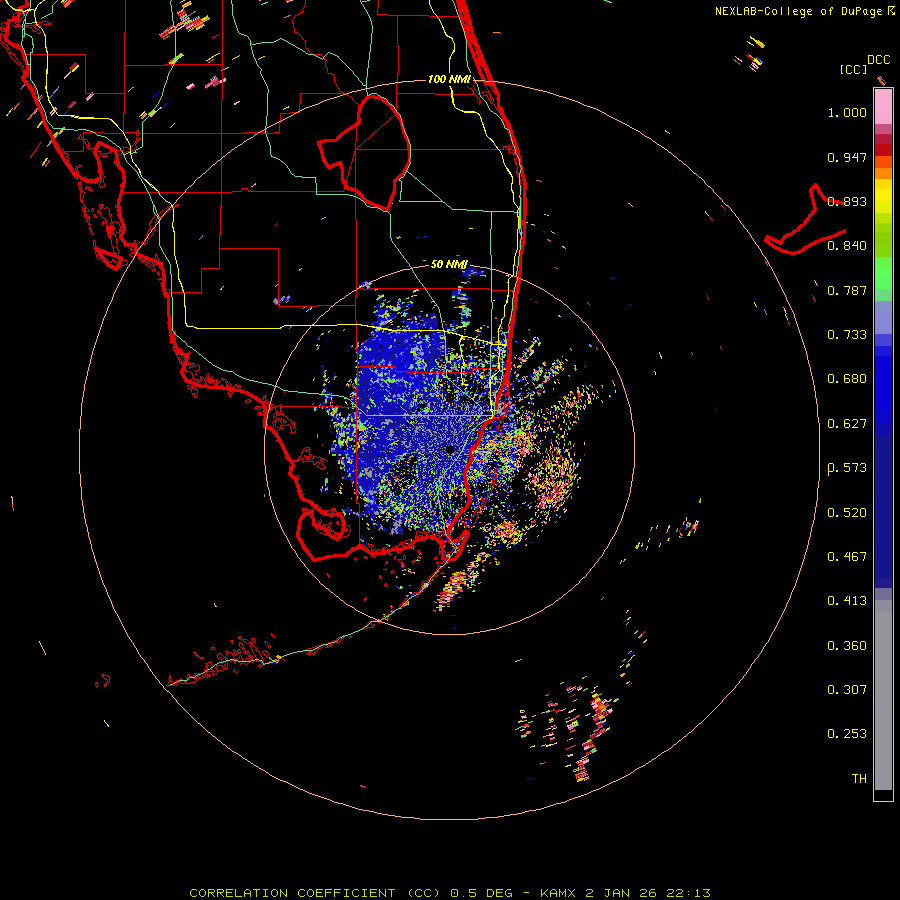This screenshot has width=900, height=900.
Task: Select the 0.733 scale value
Action: coord(847,335)
